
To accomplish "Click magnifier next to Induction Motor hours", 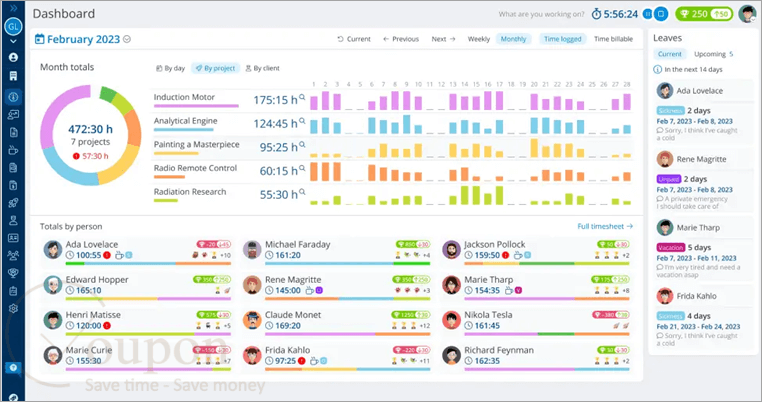I will point(302,97).
